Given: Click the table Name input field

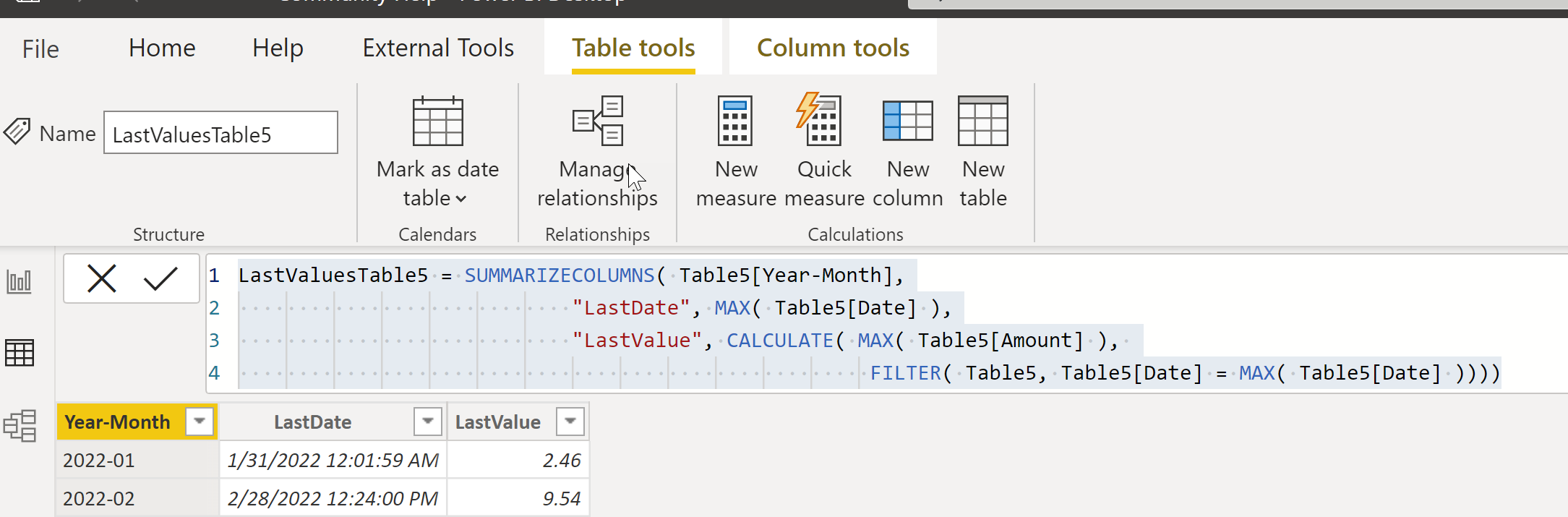Looking at the screenshot, I should tap(220, 133).
